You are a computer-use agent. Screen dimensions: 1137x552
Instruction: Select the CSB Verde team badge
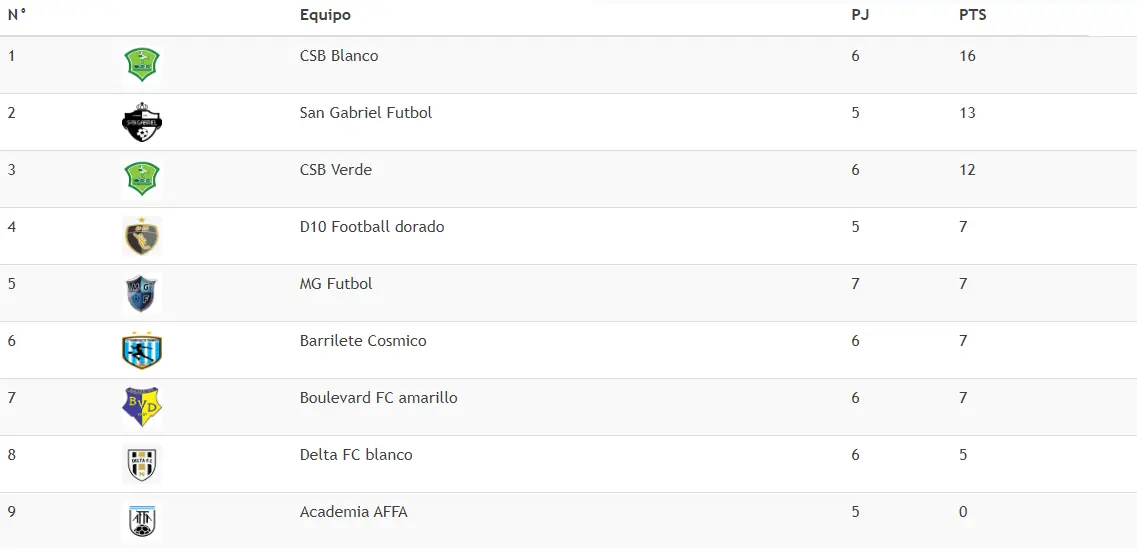point(141,178)
